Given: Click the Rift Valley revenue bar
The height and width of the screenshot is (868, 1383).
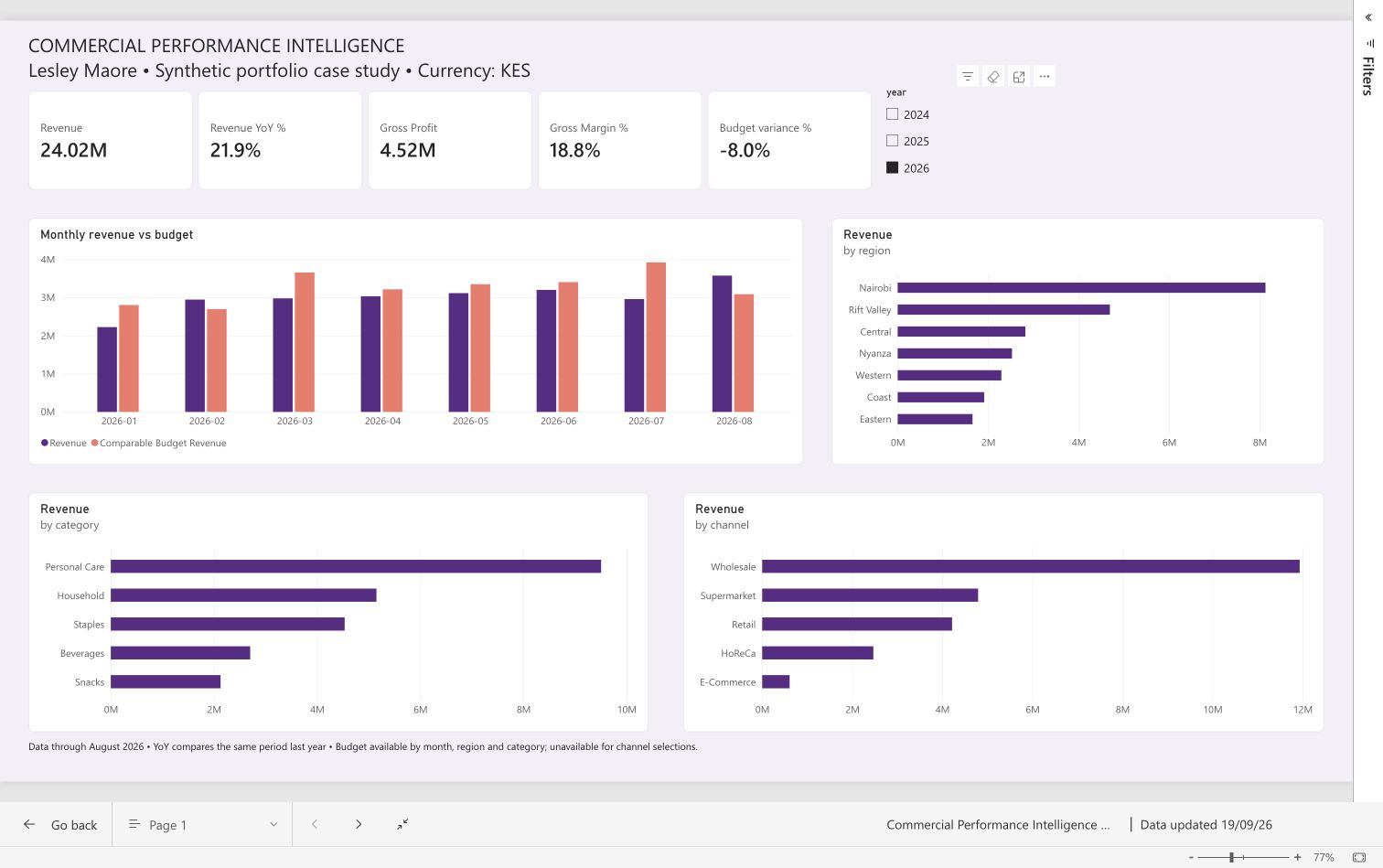Looking at the screenshot, I should (1003, 309).
